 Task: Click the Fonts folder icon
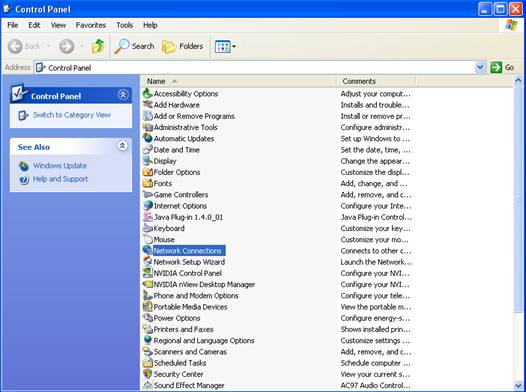pyautogui.click(x=148, y=183)
